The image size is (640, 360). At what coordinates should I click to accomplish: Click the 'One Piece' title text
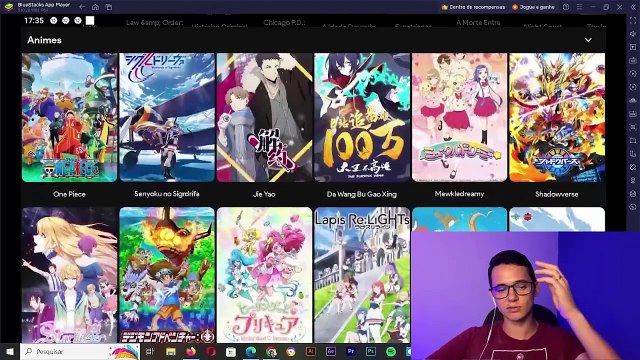(69, 194)
